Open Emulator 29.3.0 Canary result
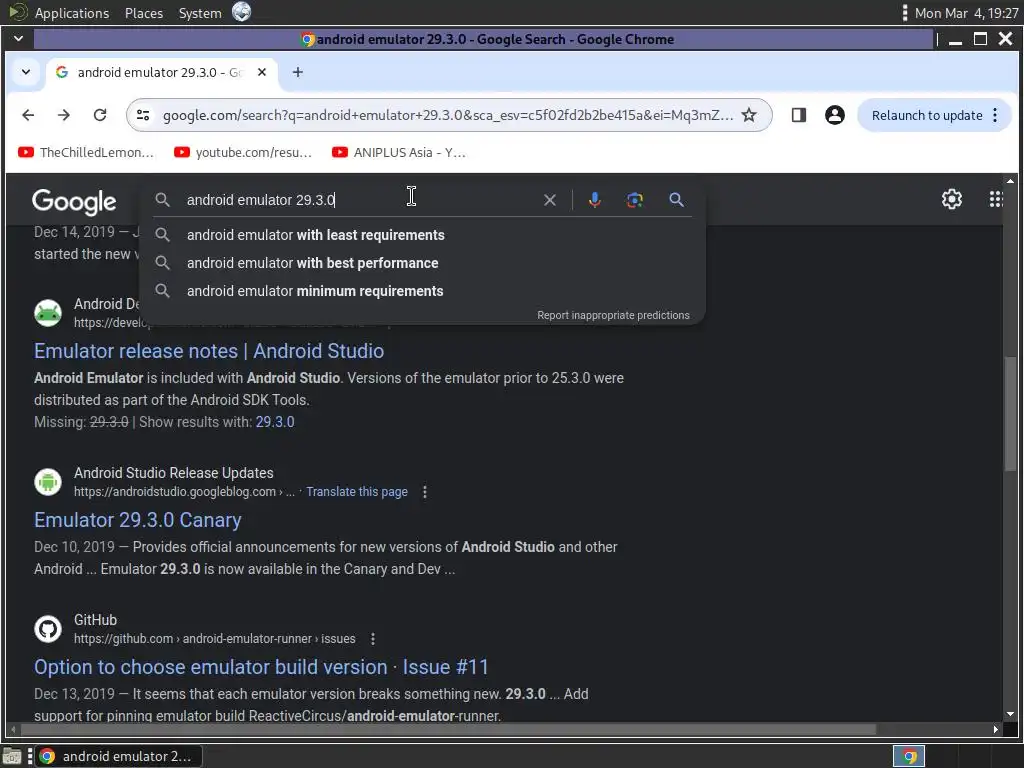1024x768 pixels. point(138,520)
